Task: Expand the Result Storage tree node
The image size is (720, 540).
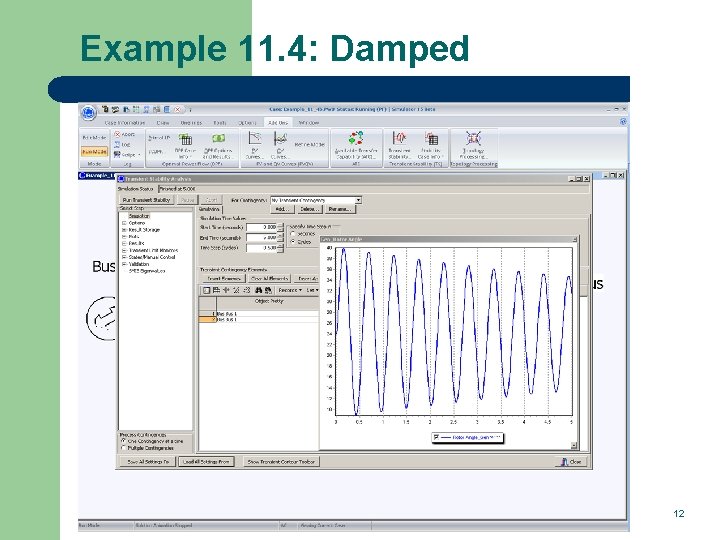Action: (x=124, y=230)
